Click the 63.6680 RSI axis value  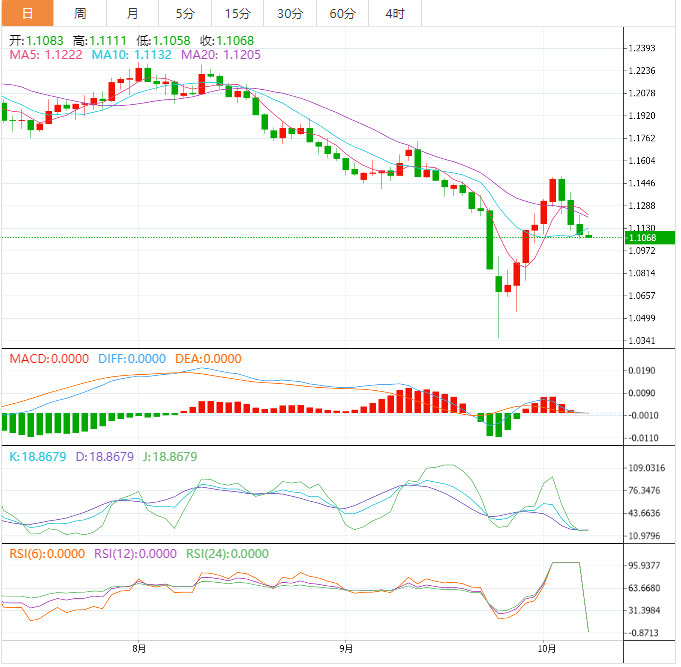click(645, 588)
